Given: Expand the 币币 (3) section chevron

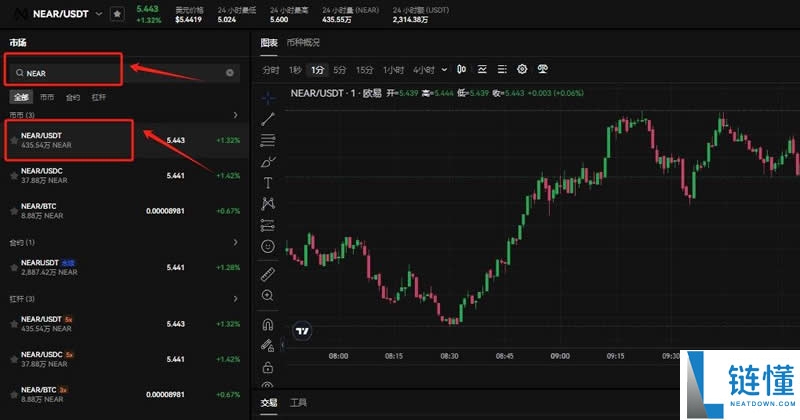Looking at the screenshot, I should tap(235, 115).
